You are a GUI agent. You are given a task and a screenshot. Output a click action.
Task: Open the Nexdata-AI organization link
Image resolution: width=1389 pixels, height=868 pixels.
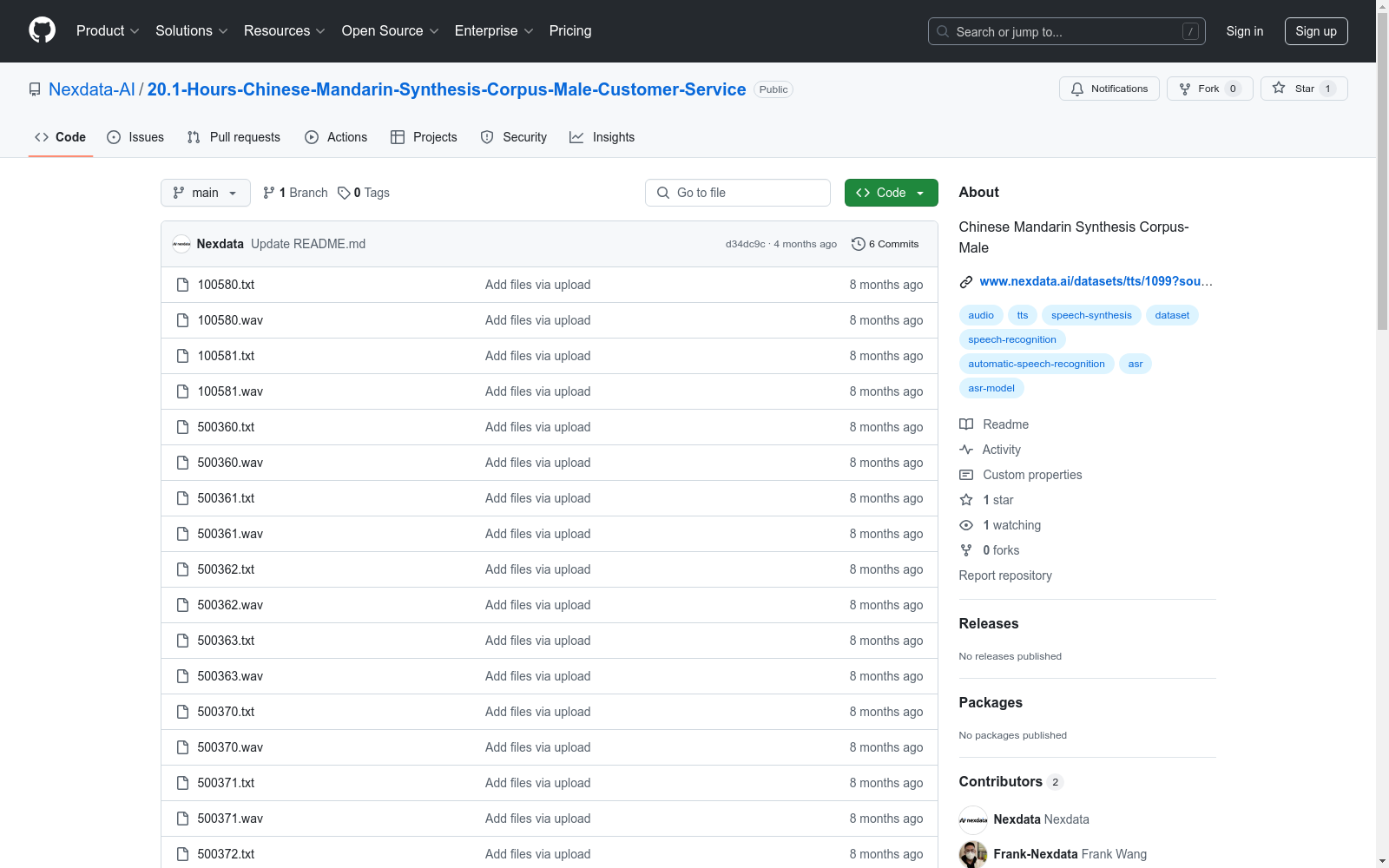pos(92,89)
